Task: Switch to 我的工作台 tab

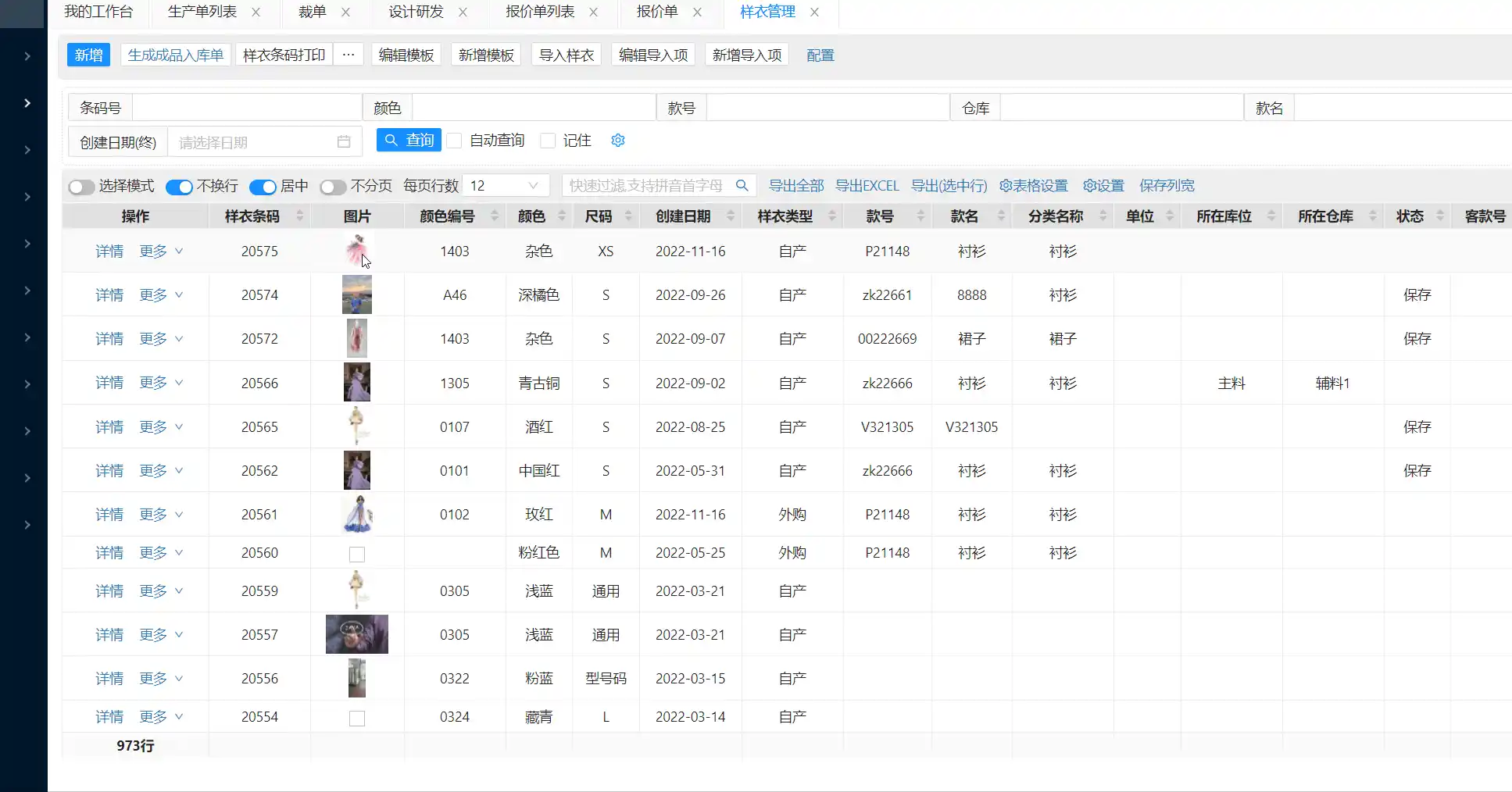Action: point(98,12)
